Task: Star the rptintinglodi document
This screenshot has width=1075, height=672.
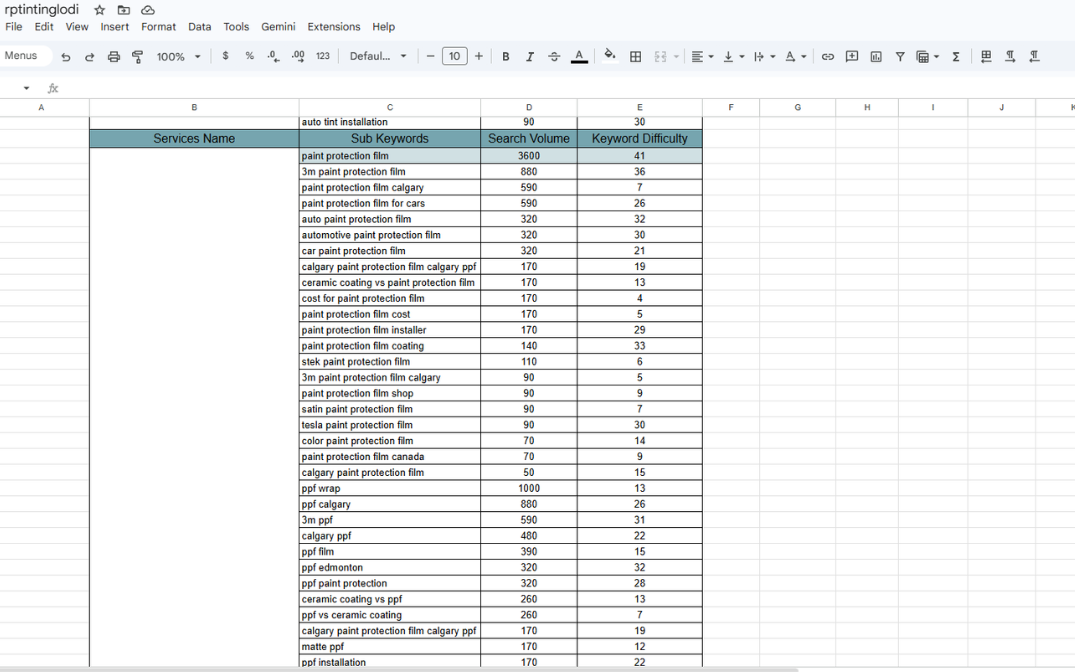Action: [x=99, y=10]
